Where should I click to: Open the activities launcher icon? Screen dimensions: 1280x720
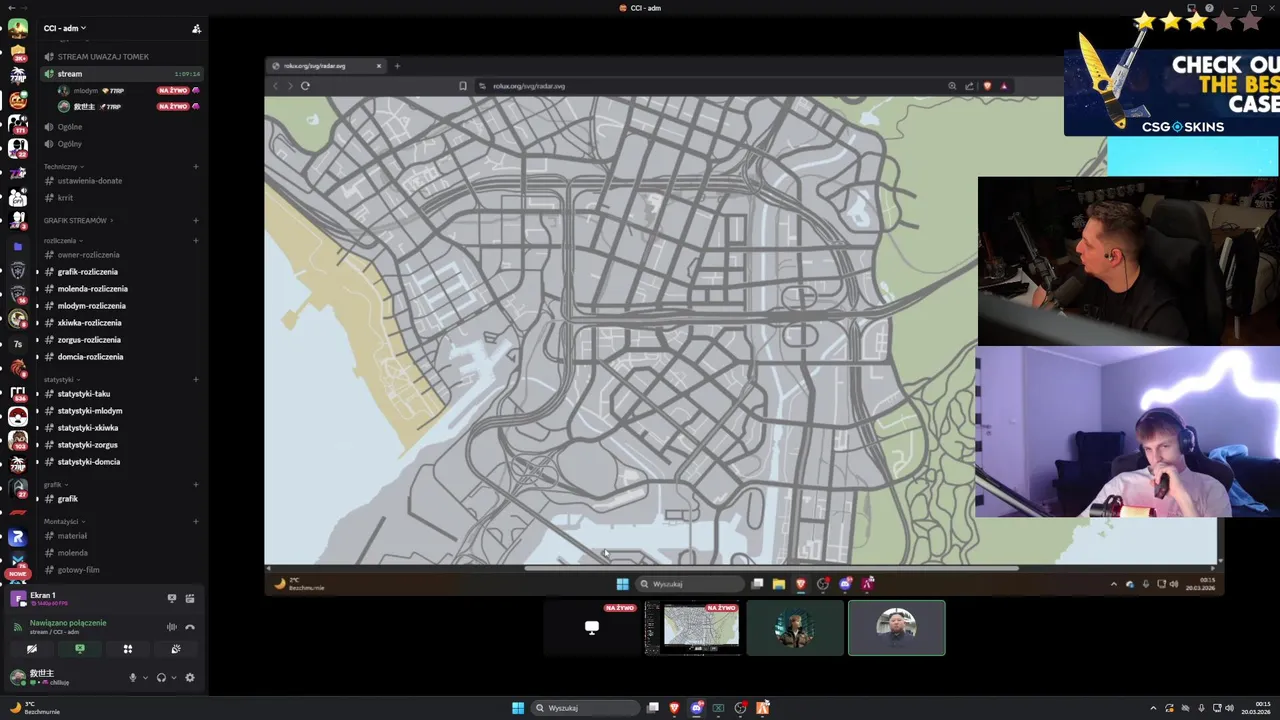pos(128,649)
